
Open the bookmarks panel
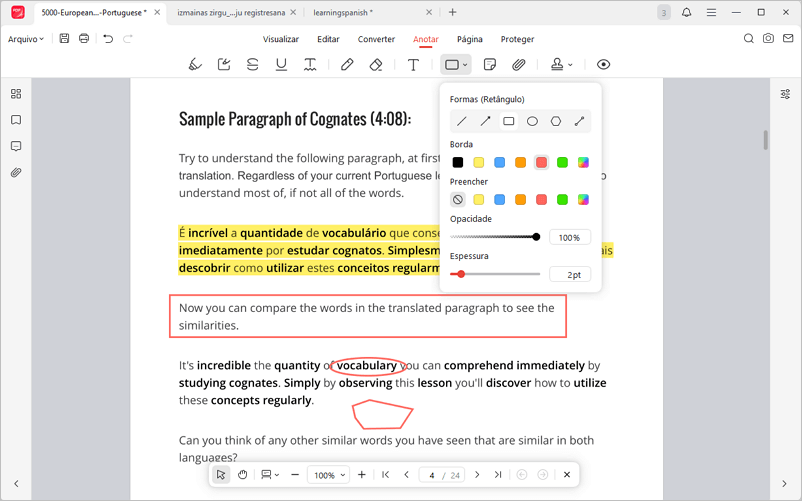[16, 120]
